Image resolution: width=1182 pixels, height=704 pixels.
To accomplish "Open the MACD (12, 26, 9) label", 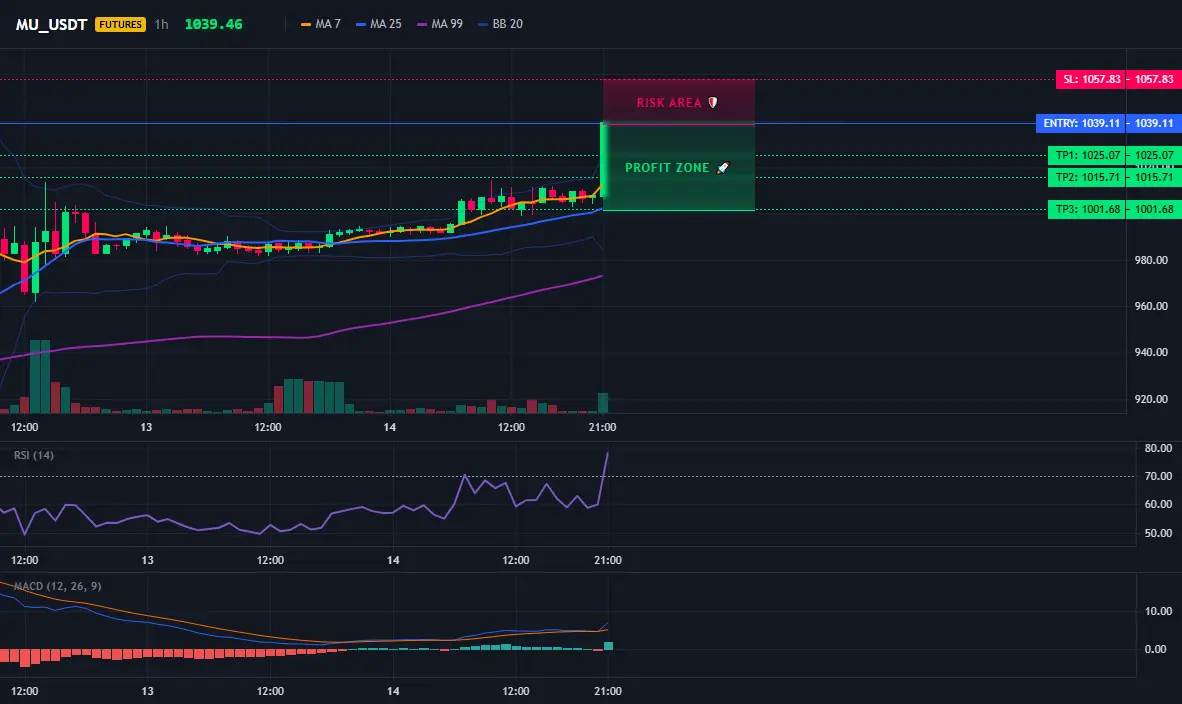I will (x=57, y=586).
